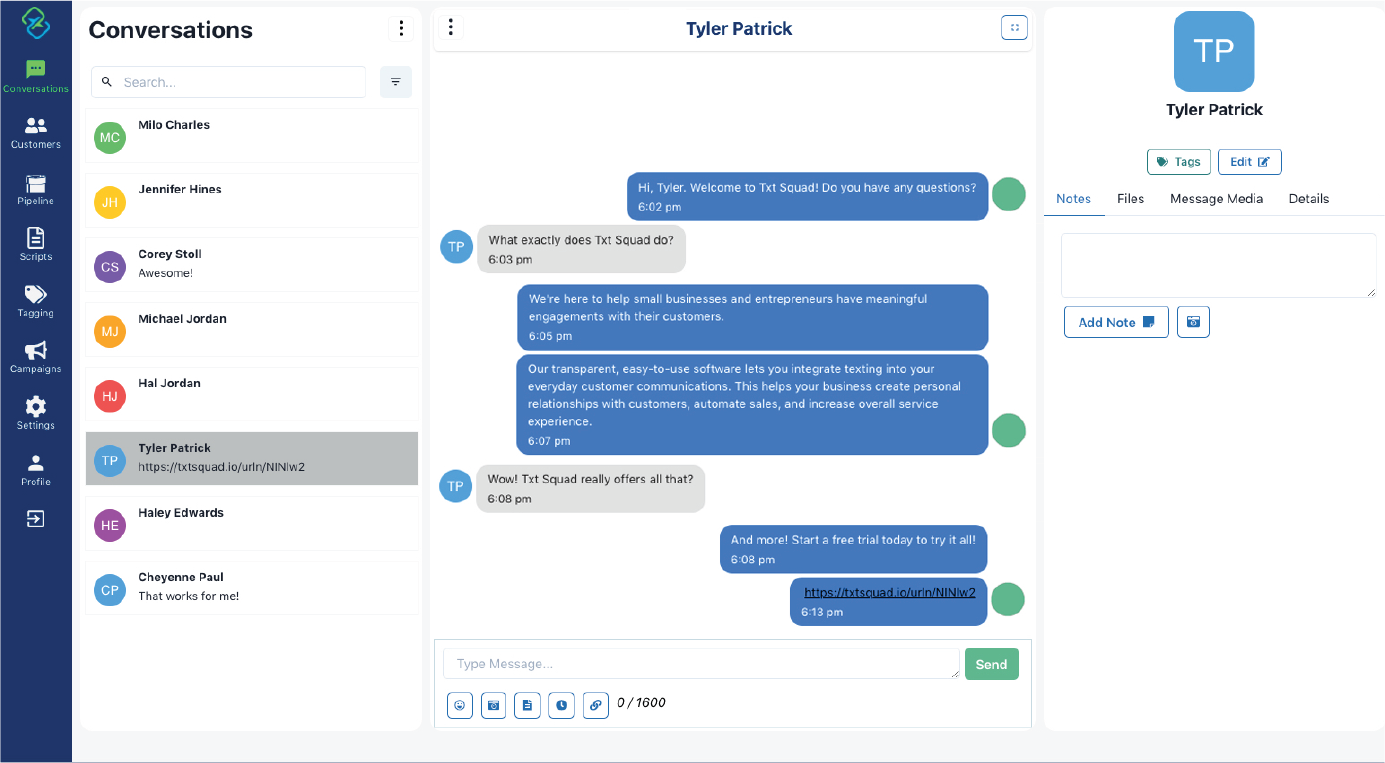Screen dimensions: 1385x763
Task: Open the chat header three-dot menu
Action: point(451,27)
